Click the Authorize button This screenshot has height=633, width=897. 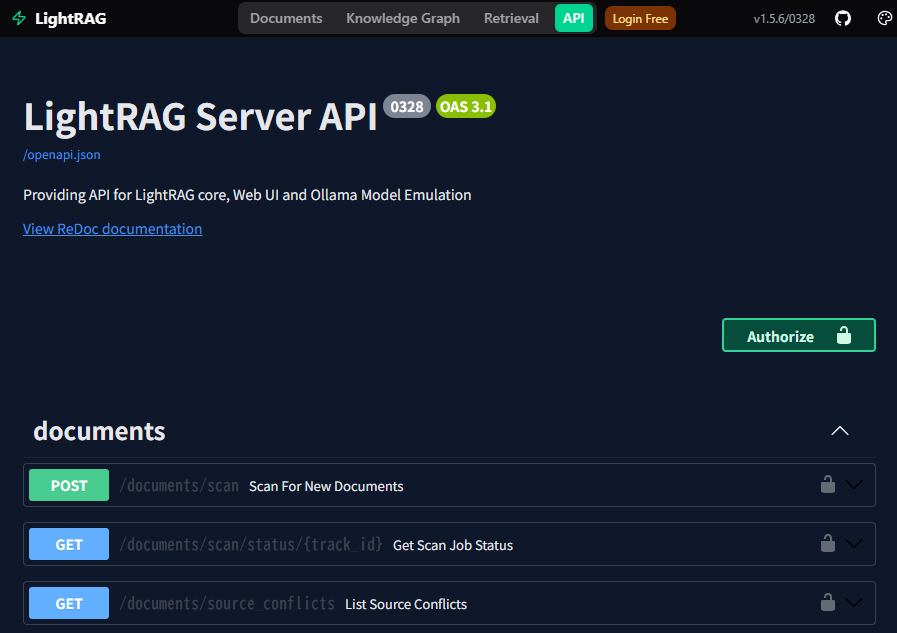click(x=799, y=336)
